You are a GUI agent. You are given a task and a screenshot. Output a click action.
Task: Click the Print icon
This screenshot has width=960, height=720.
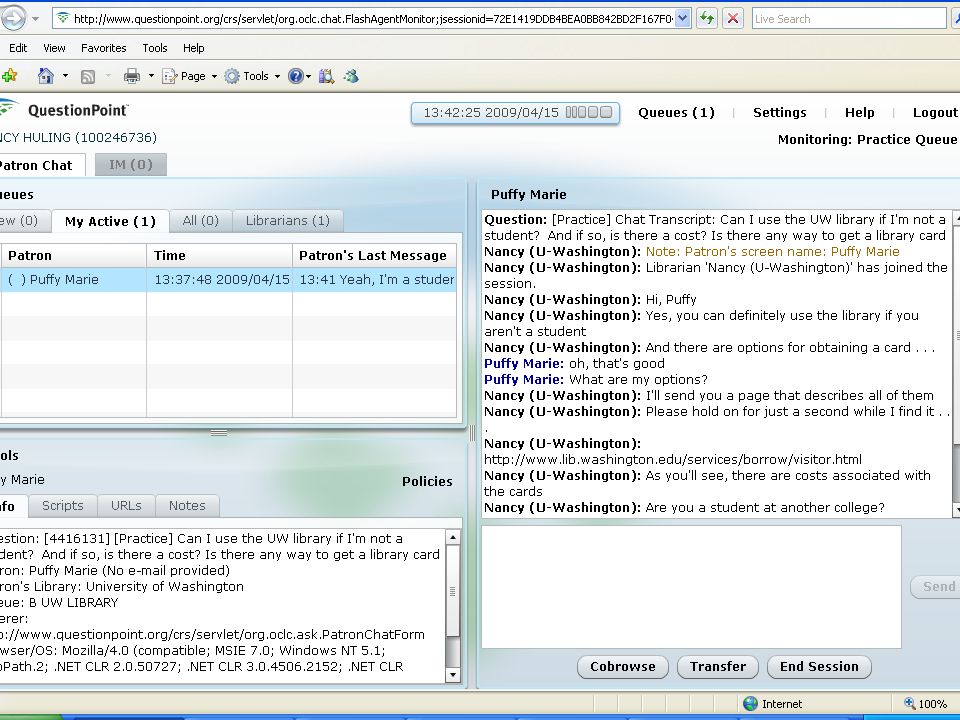tap(132, 76)
